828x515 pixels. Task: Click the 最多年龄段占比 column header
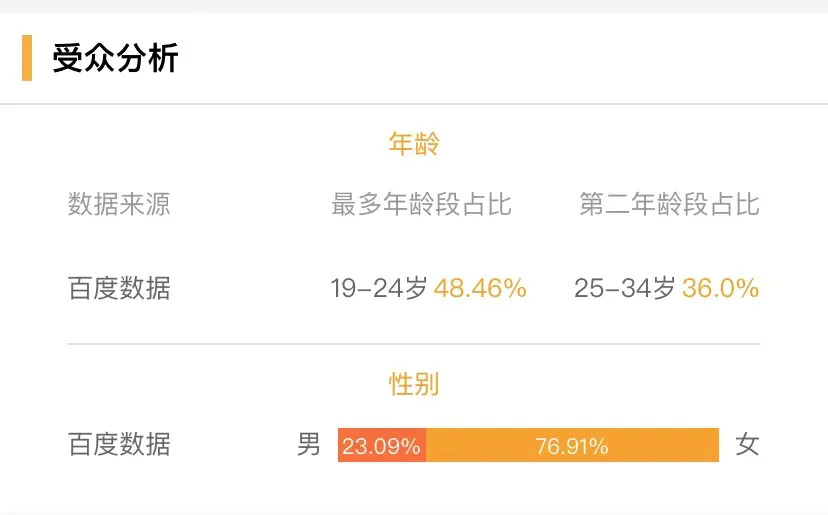(x=421, y=205)
